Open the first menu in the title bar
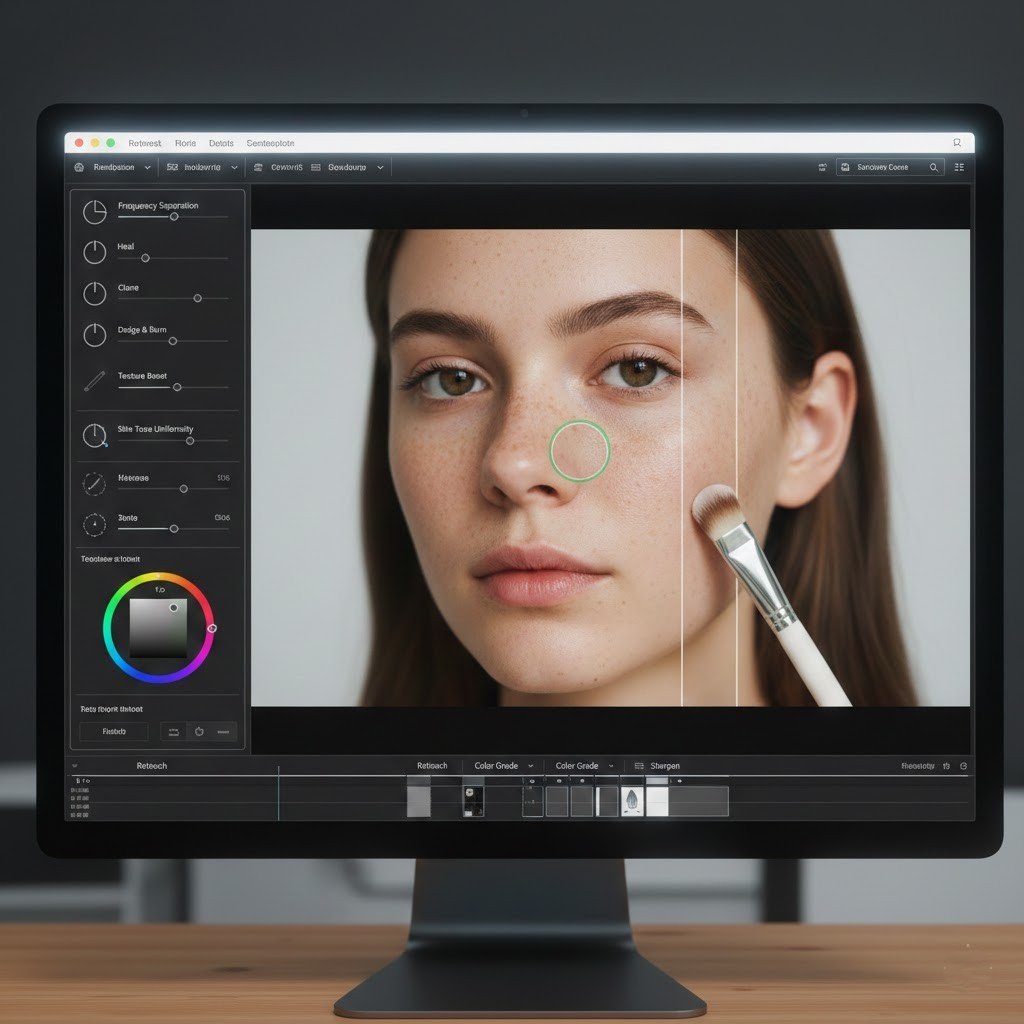 (x=145, y=143)
